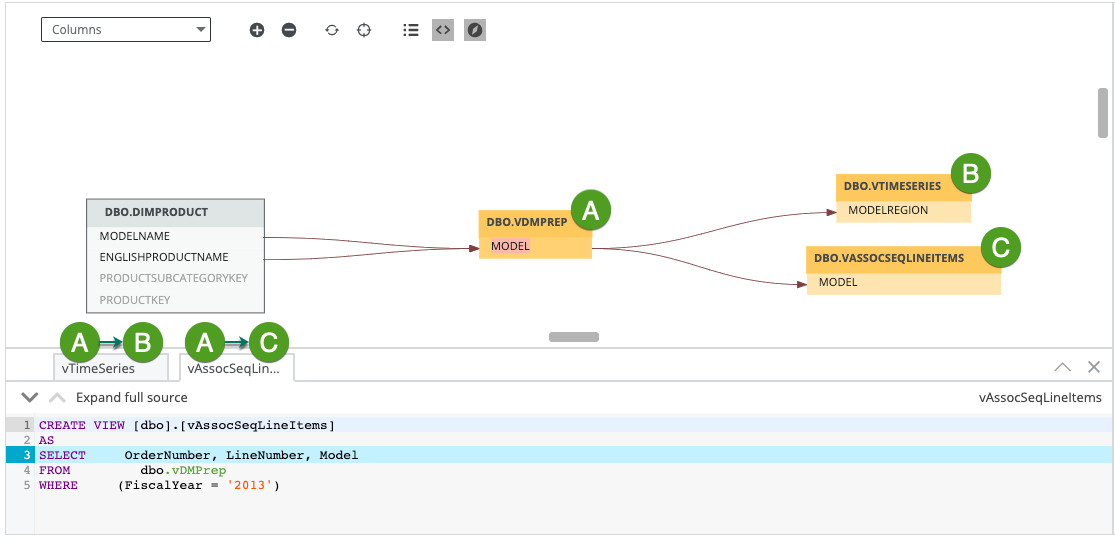Expand full source with the down chevron

[30, 397]
